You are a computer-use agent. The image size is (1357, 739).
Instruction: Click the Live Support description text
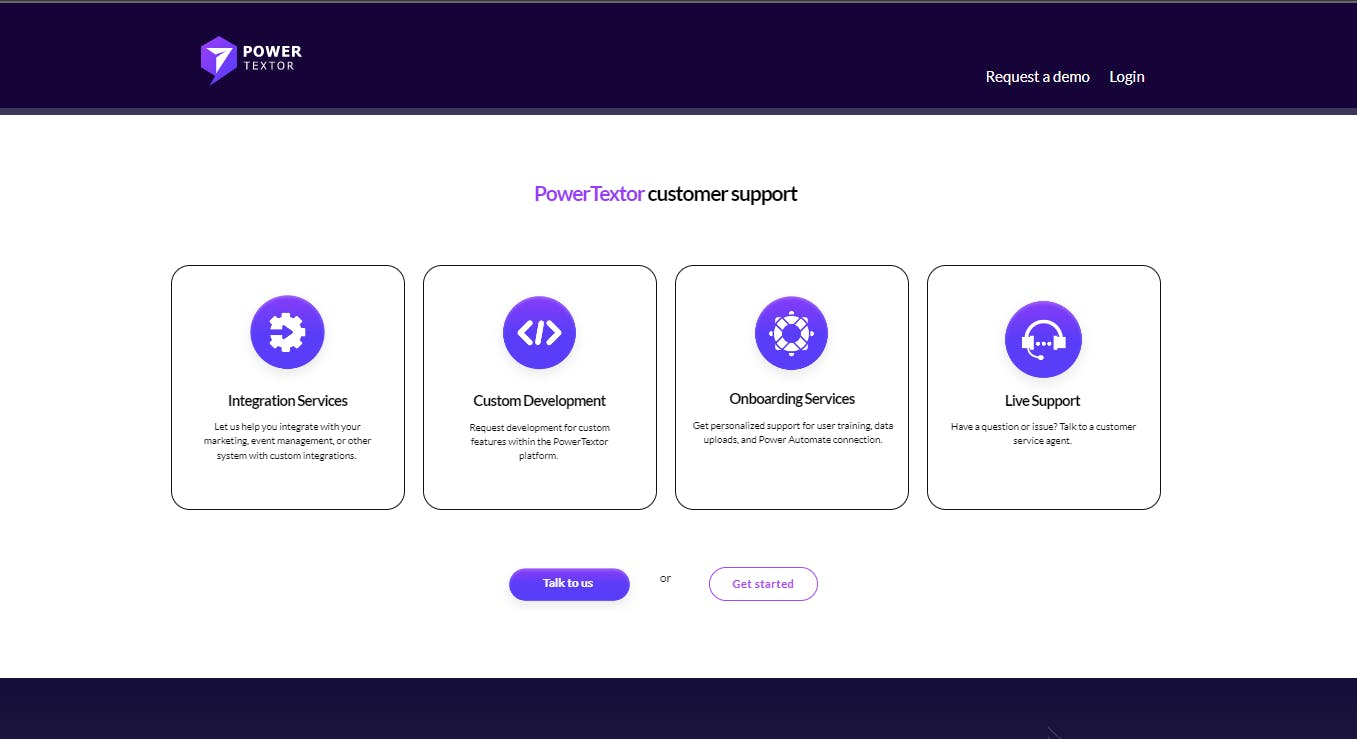pyautogui.click(x=1043, y=433)
